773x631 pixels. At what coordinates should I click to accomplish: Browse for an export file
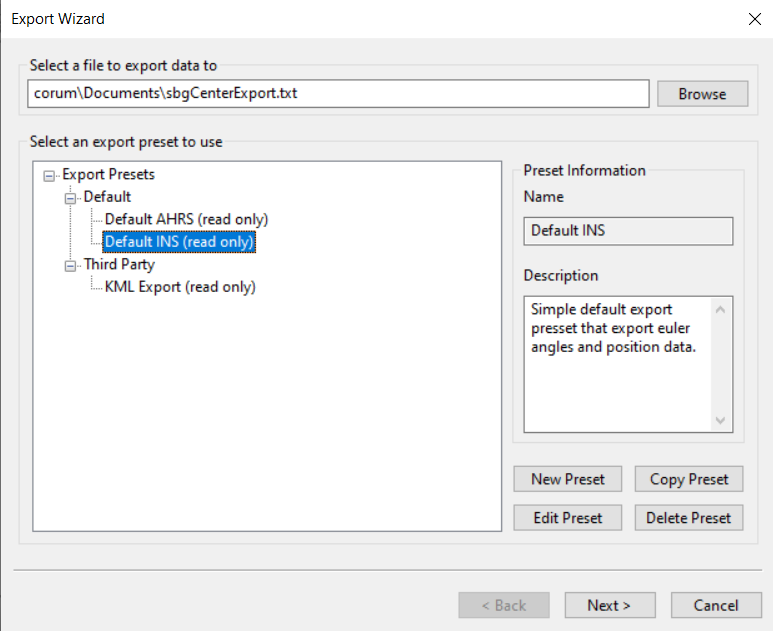[703, 94]
